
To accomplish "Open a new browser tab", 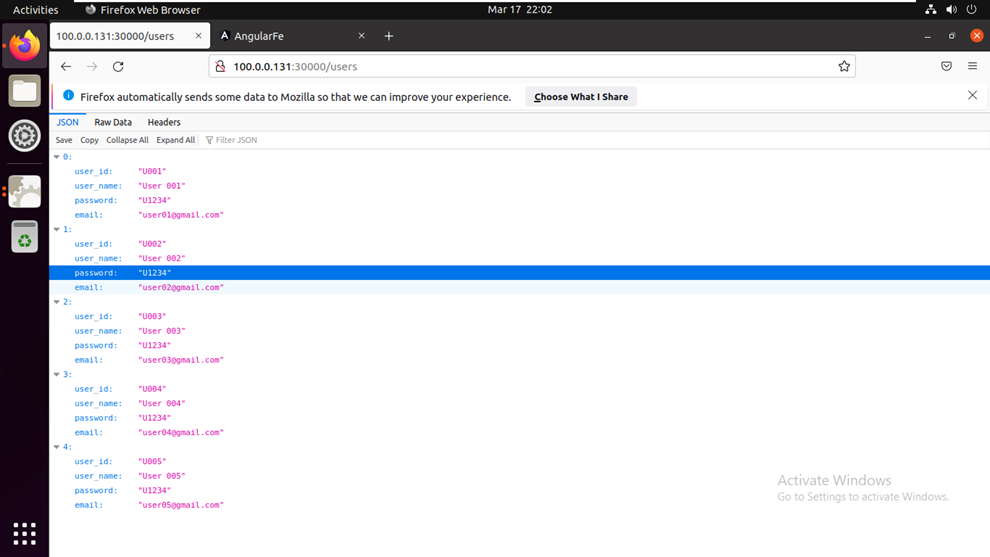I will [x=389, y=36].
